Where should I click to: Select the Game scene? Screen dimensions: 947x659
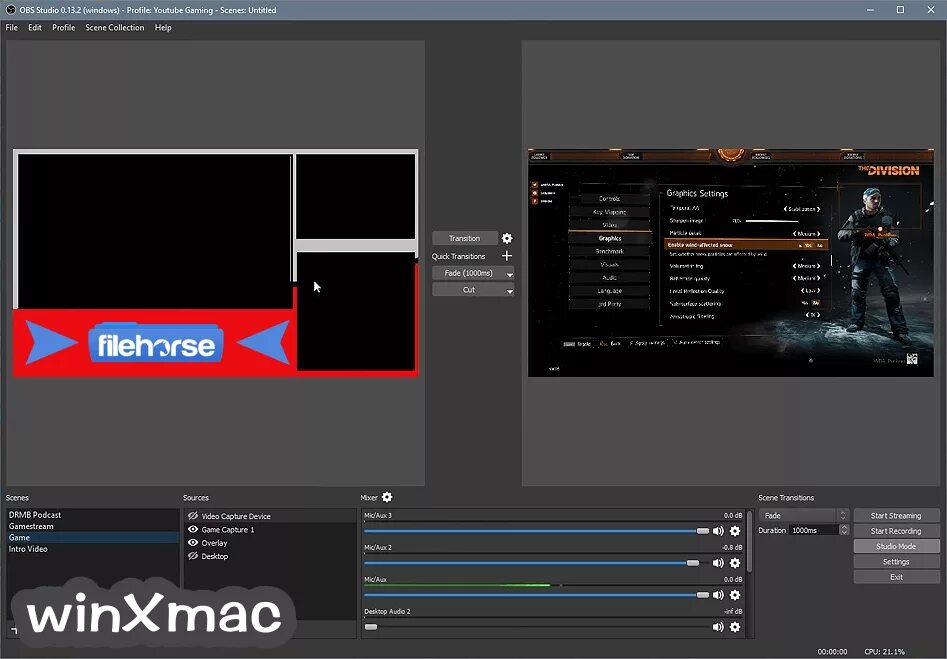(x=93, y=537)
